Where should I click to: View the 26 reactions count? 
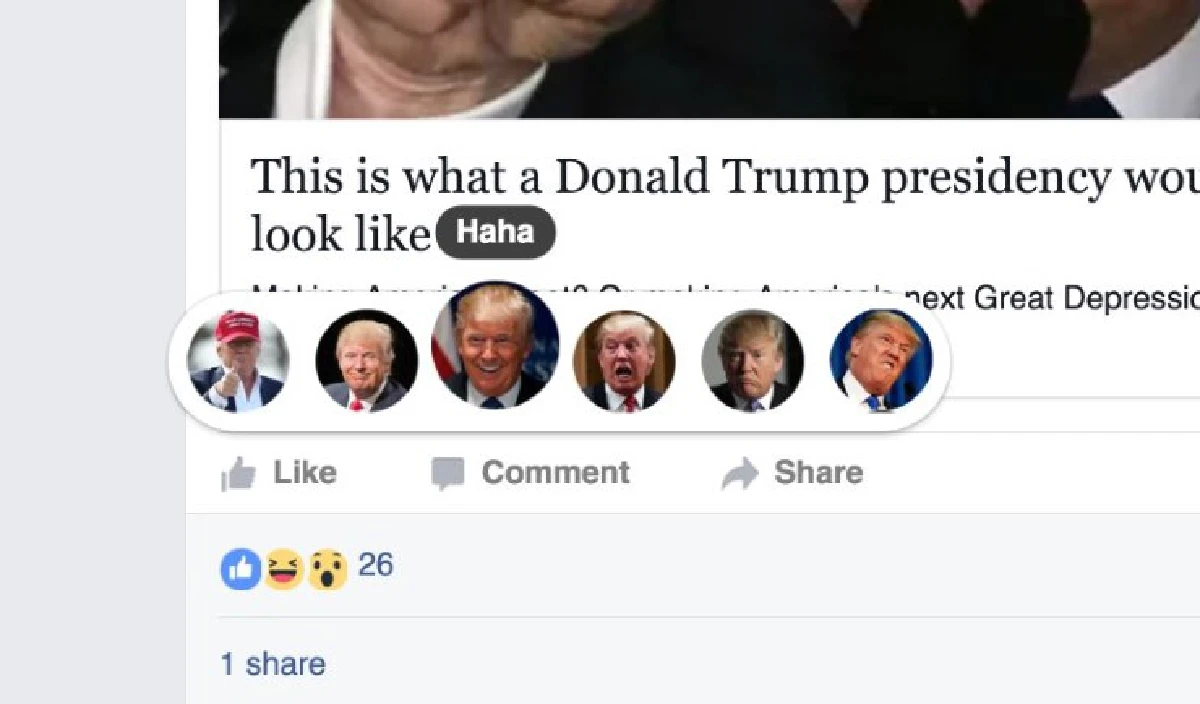[376, 566]
